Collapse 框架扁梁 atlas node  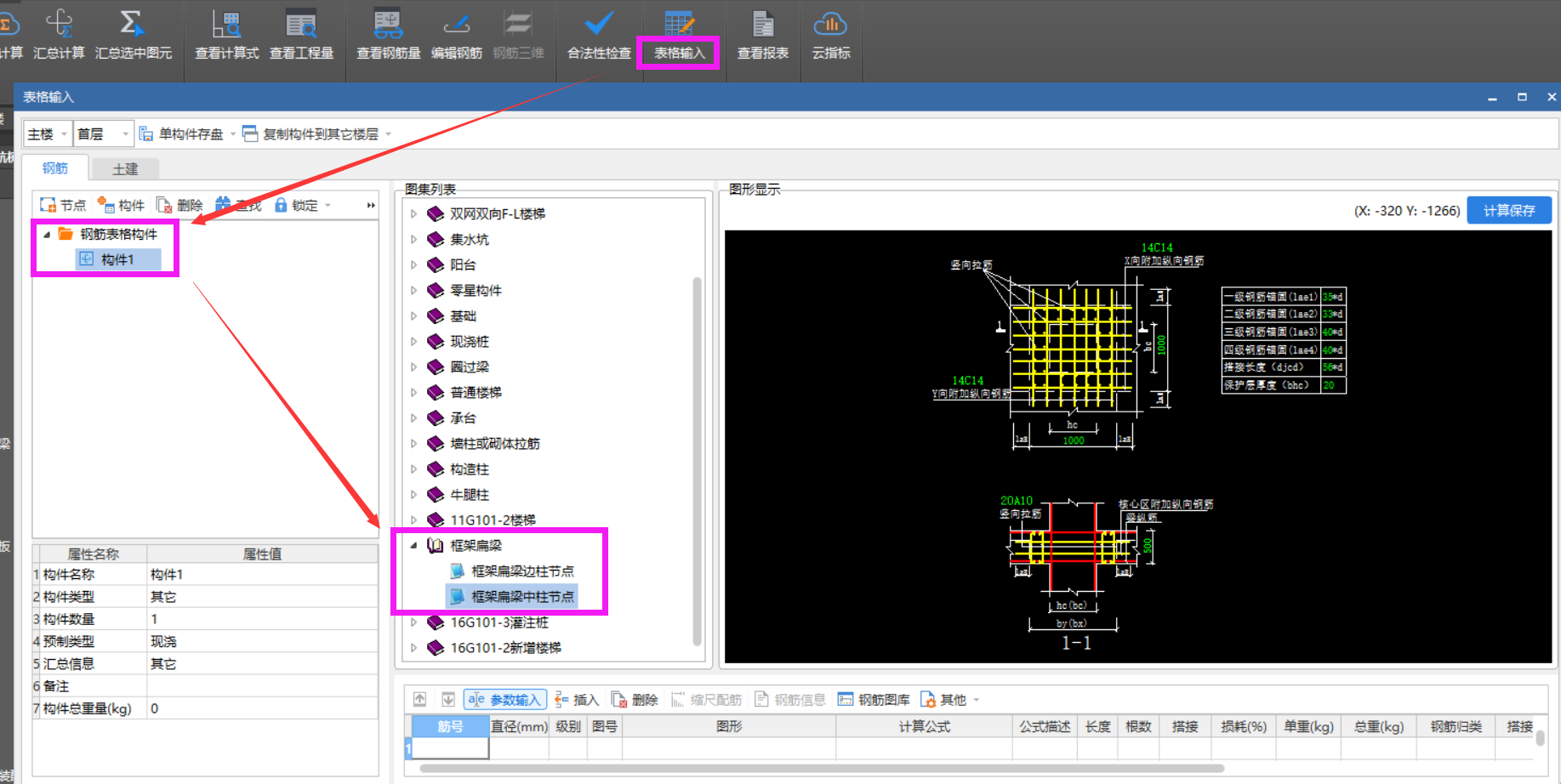(413, 545)
